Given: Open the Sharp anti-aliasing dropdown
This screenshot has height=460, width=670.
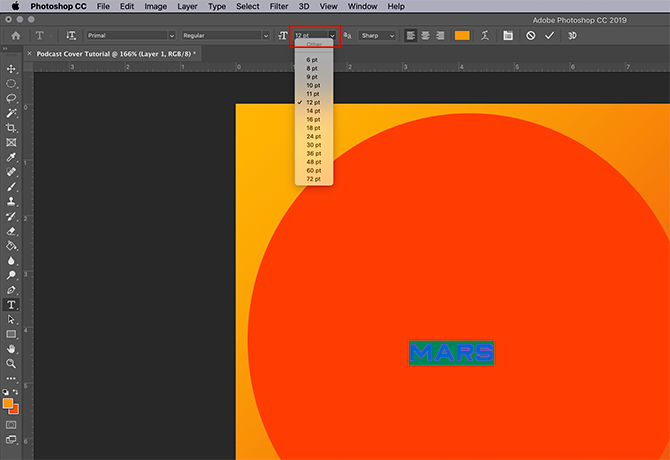Looking at the screenshot, I should (x=377, y=35).
